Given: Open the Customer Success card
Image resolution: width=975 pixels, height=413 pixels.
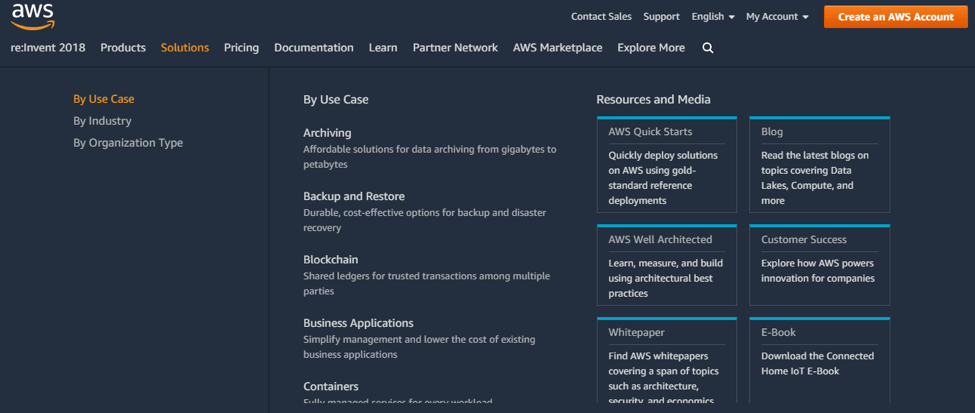Looking at the screenshot, I should pyautogui.click(x=820, y=265).
